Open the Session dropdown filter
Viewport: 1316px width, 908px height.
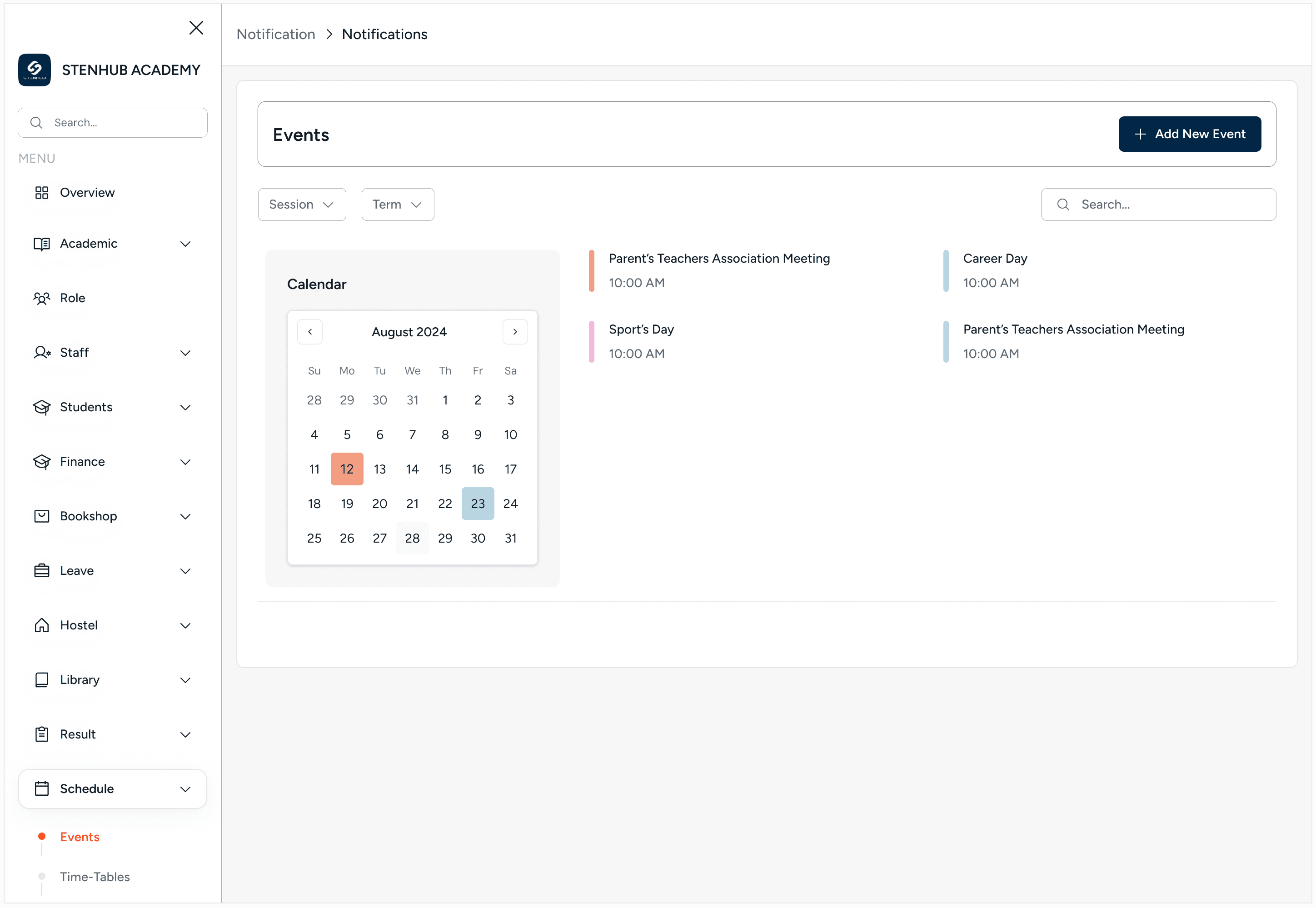[x=301, y=205]
